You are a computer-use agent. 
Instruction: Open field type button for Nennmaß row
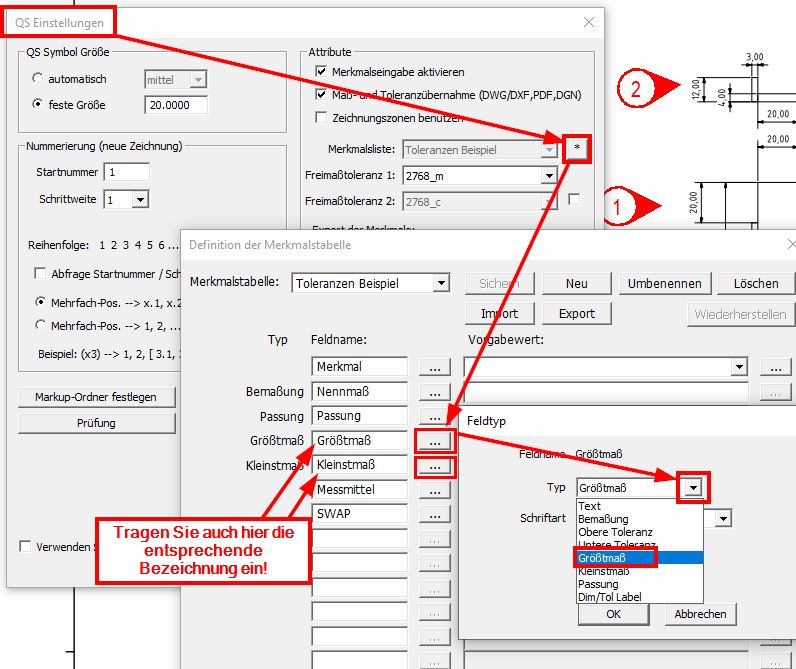(435, 392)
